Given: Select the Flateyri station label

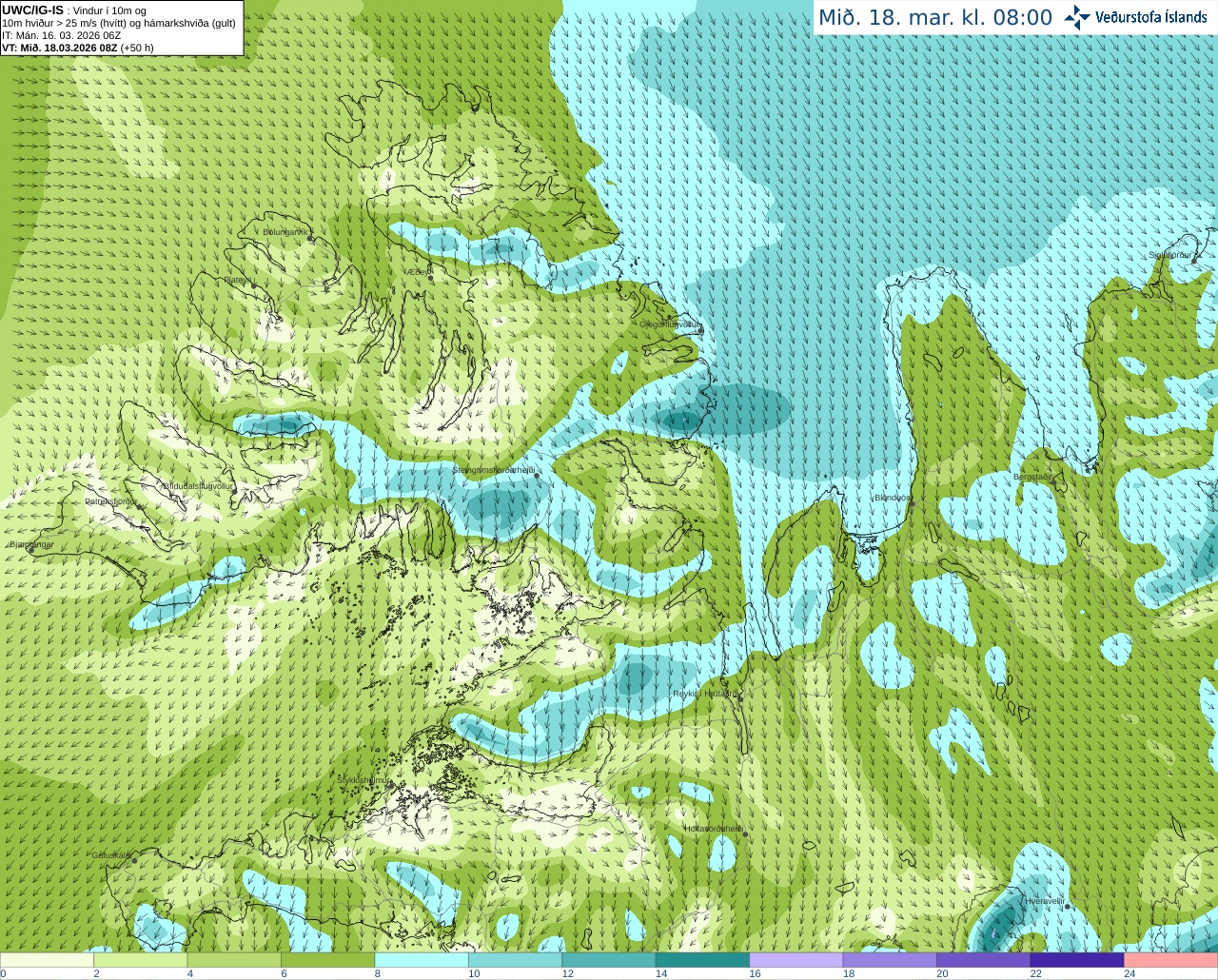Looking at the screenshot, I should (x=238, y=280).
